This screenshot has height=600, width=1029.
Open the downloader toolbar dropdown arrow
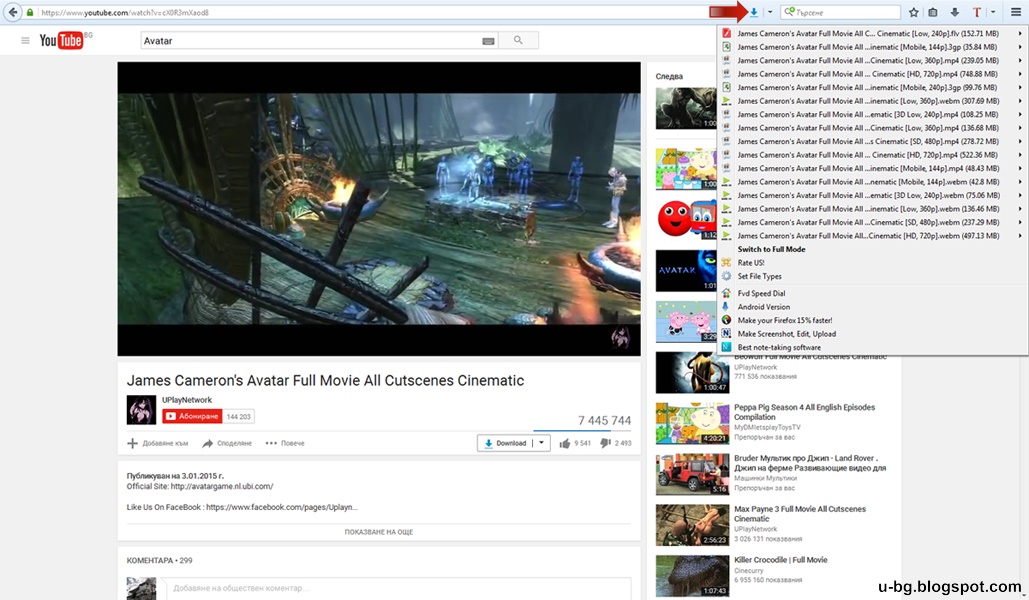click(770, 12)
